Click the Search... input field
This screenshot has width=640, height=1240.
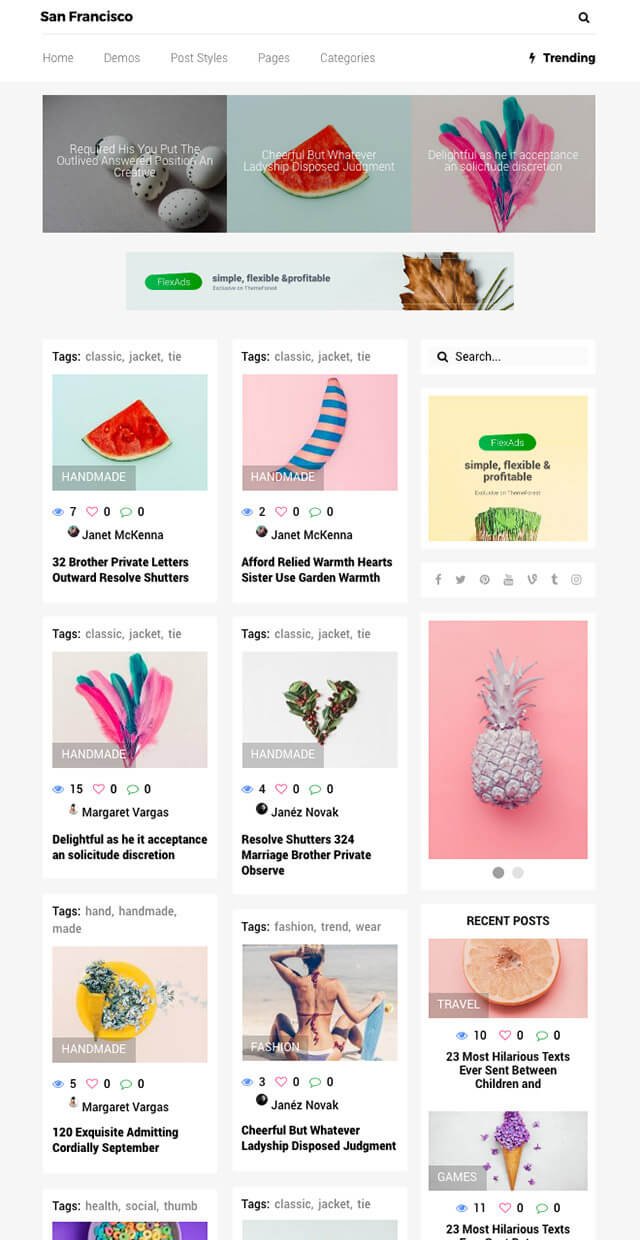[508, 357]
